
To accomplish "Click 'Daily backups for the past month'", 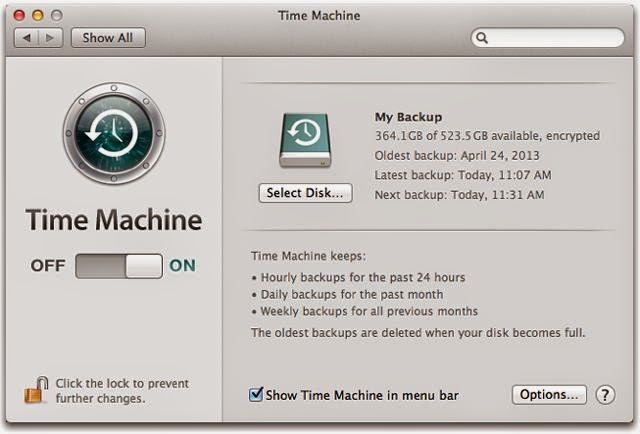I will (352, 294).
